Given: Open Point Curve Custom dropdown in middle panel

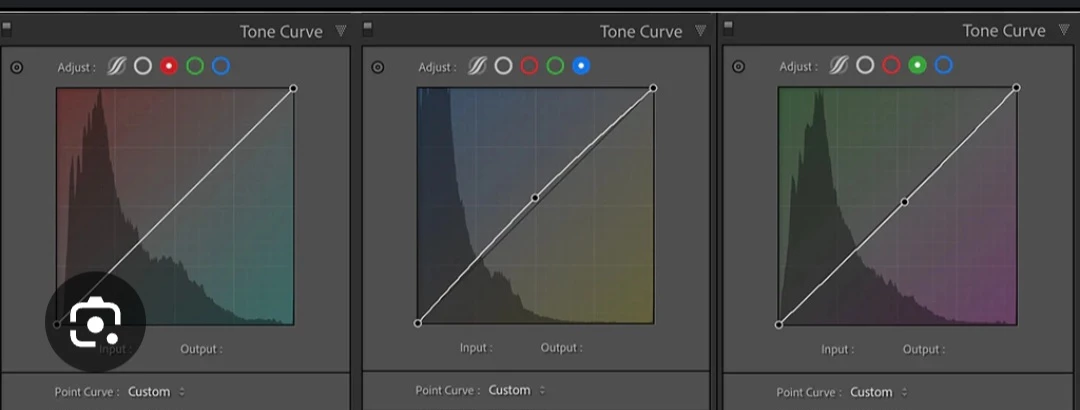Looking at the screenshot, I should click(517, 391).
